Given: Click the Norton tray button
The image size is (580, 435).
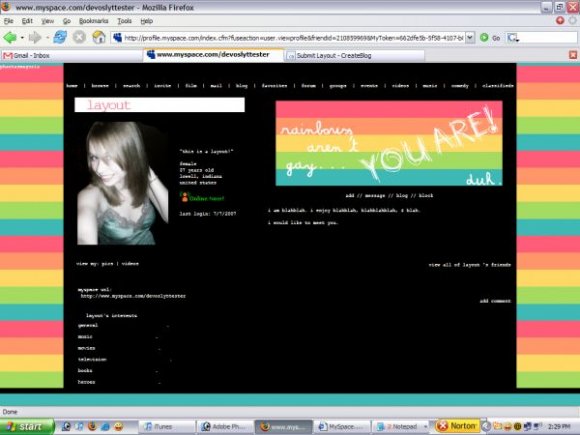Looking at the screenshot, I should click(x=457, y=426).
